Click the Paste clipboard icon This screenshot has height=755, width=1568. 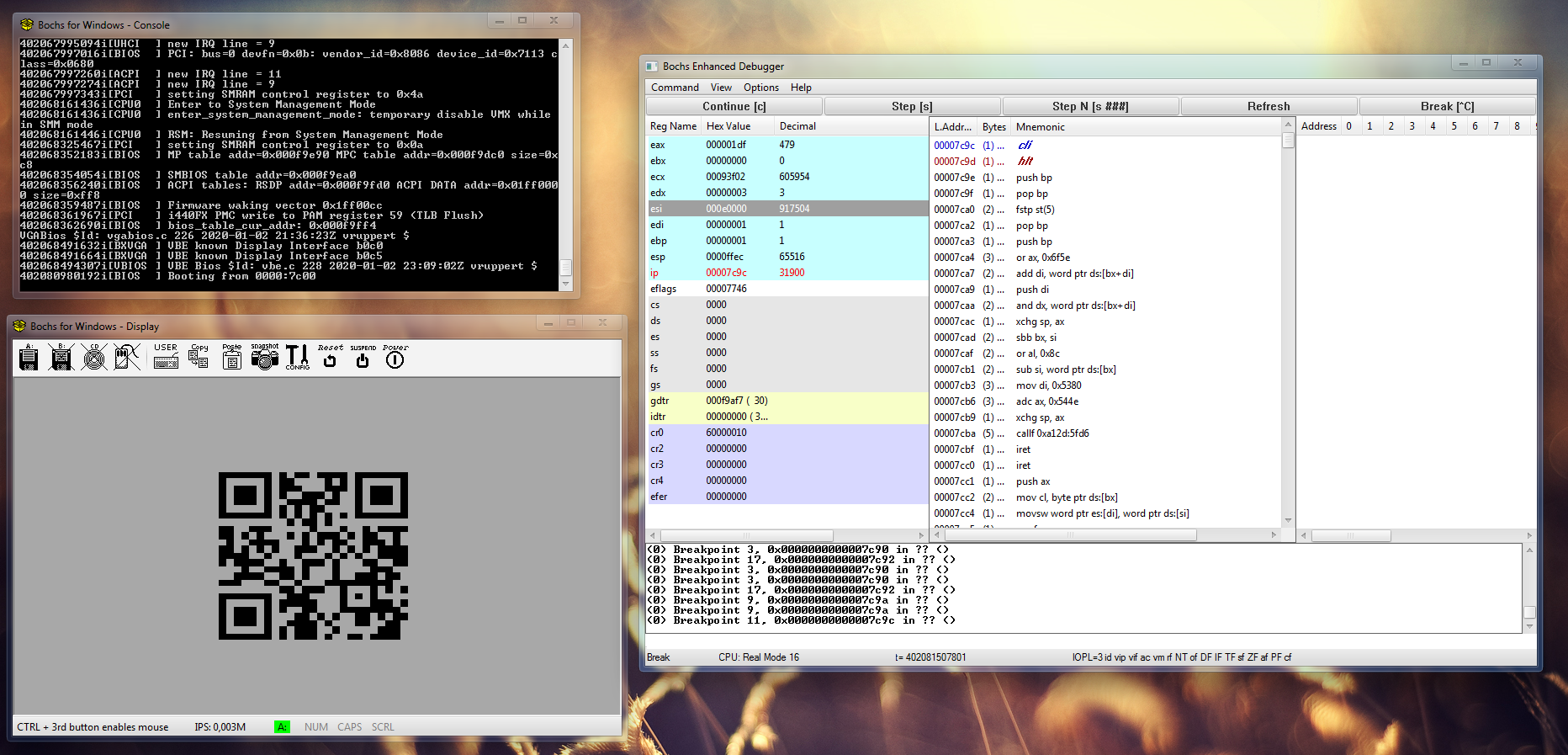click(232, 358)
